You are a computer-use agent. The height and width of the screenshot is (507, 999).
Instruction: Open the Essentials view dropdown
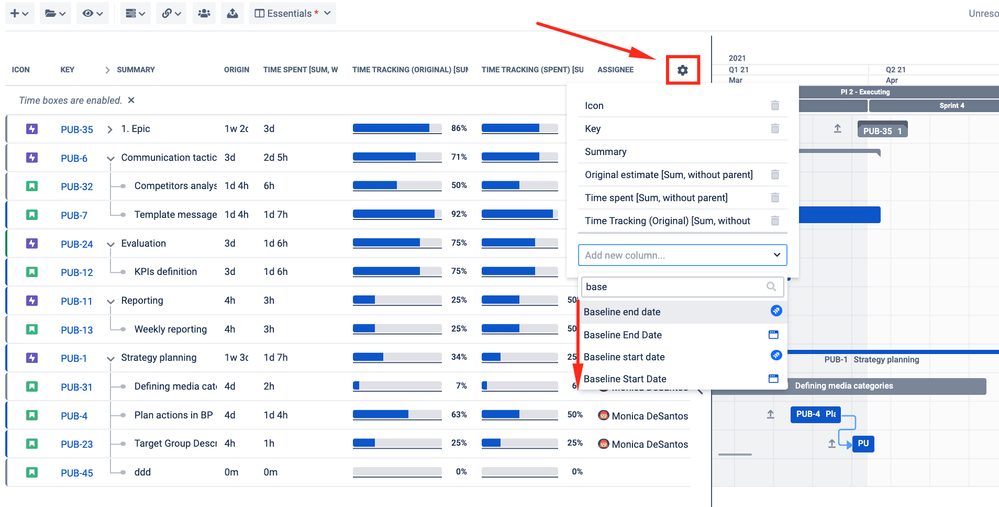coord(292,13)
